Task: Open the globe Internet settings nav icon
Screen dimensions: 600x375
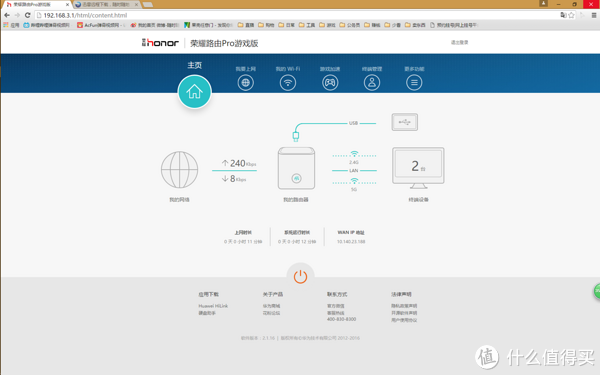Action: [x=246, y=83]
